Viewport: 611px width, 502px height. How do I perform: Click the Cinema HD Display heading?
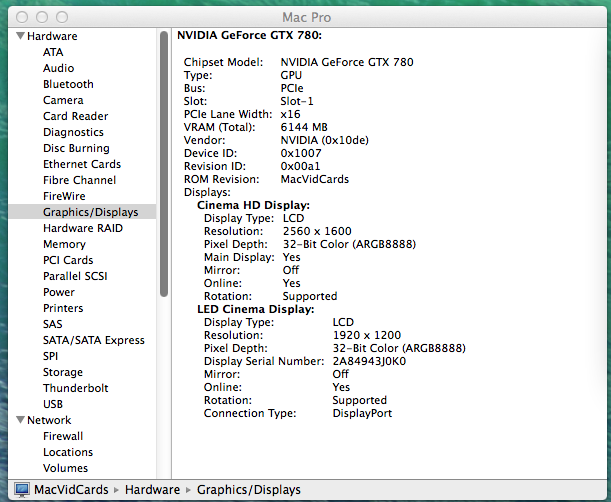253,205
